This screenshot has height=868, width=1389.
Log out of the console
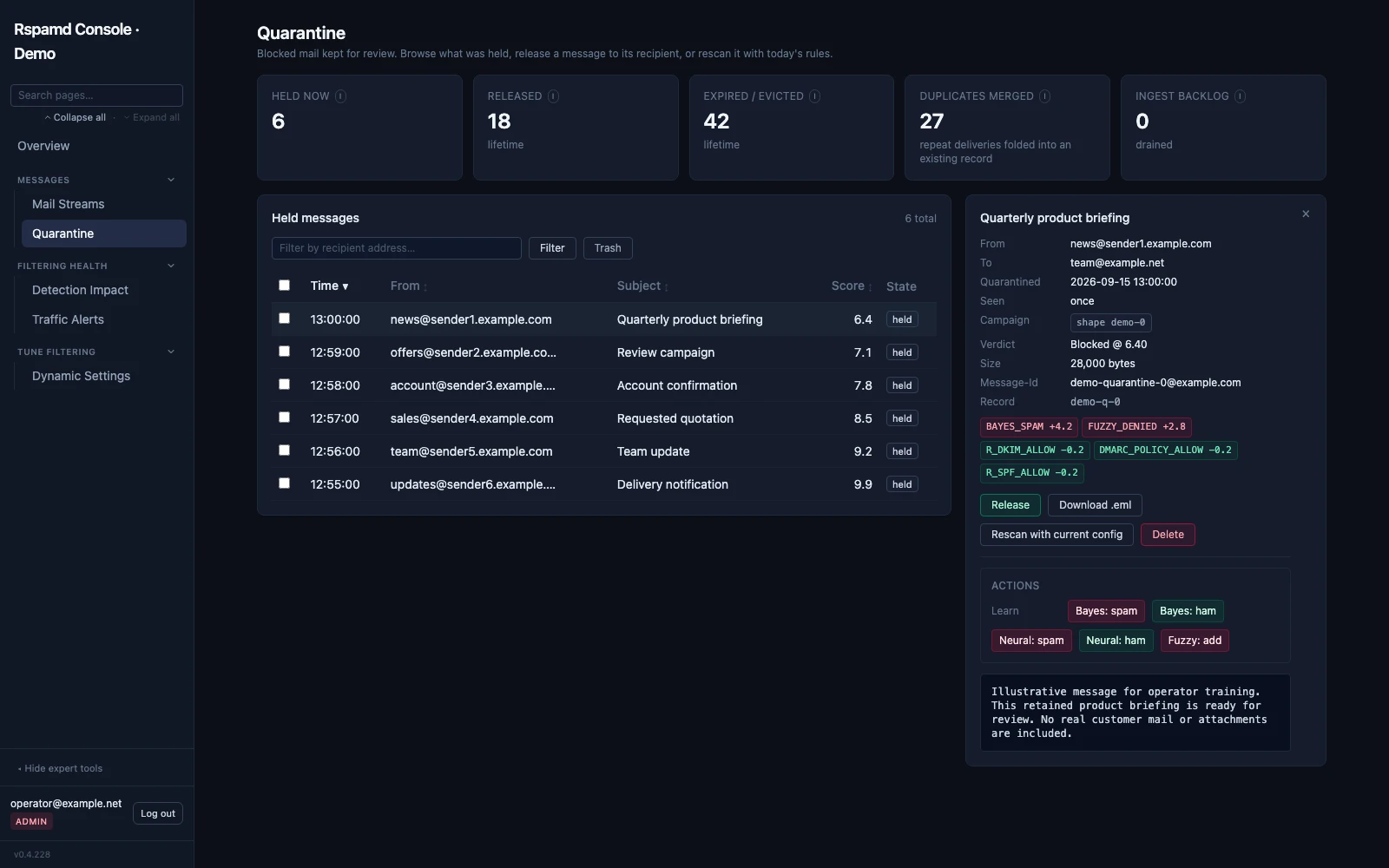(158, 813)
